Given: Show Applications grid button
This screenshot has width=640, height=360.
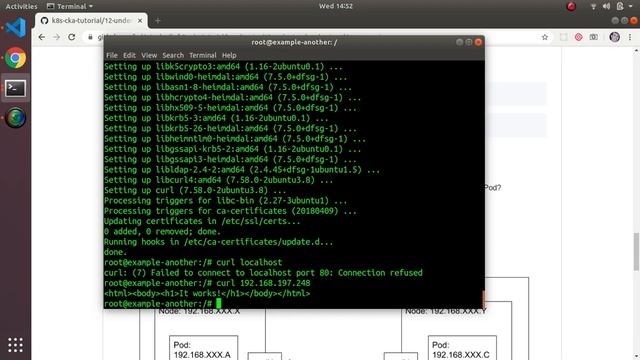Looking at the screenshot, I should pos(16,345).
